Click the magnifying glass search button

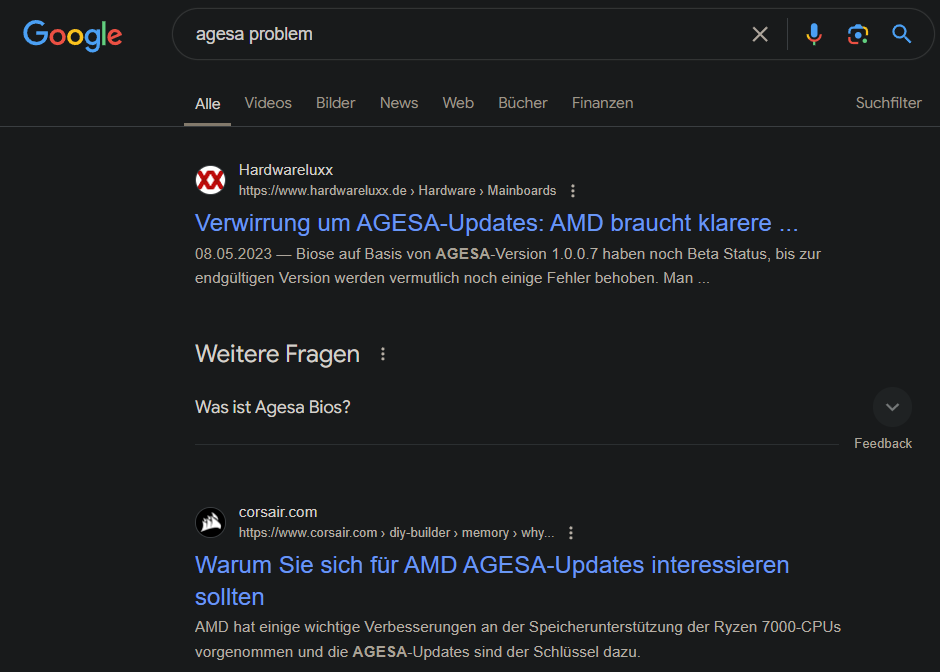pyautogui.click(x=901, y=34)
